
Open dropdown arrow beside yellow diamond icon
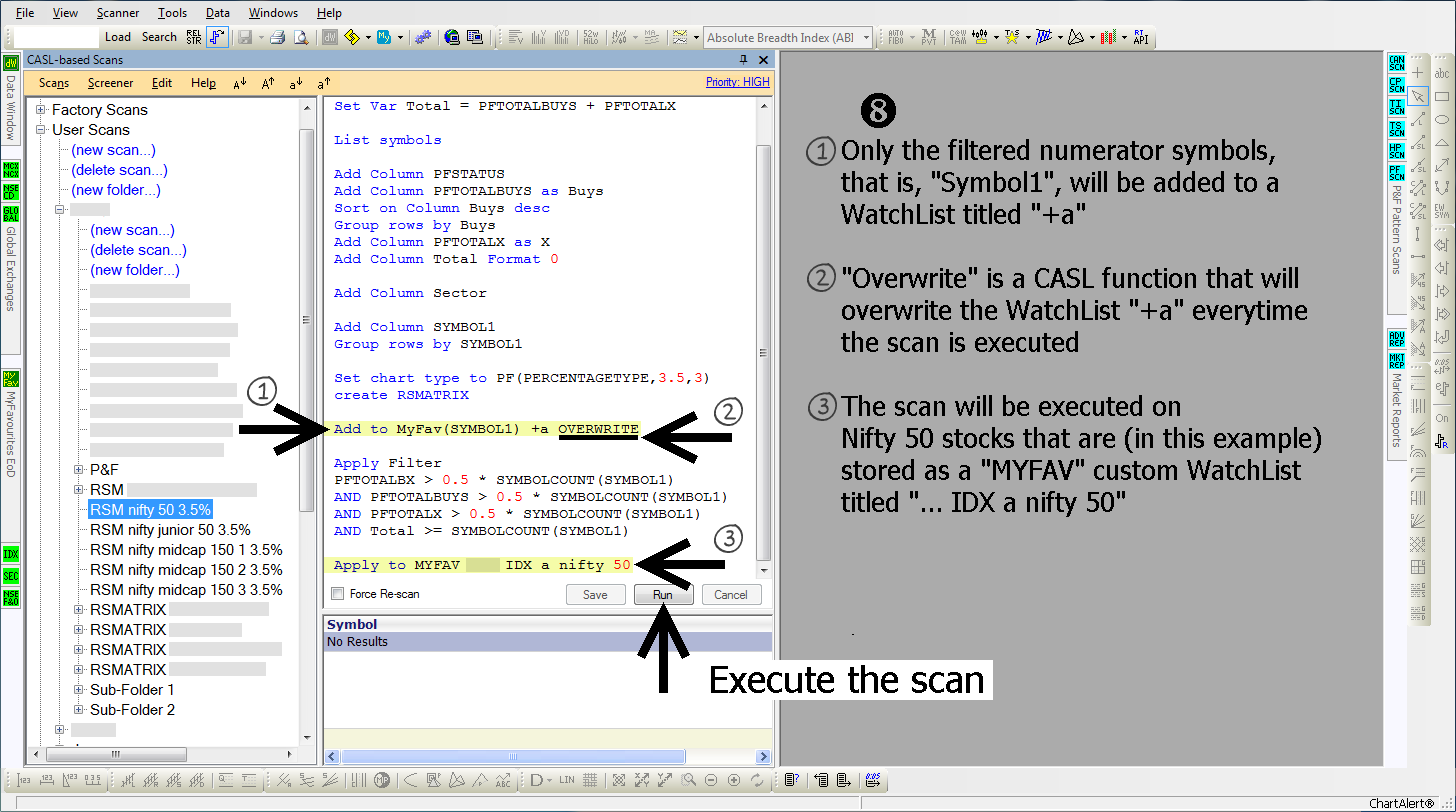[368, 37]
